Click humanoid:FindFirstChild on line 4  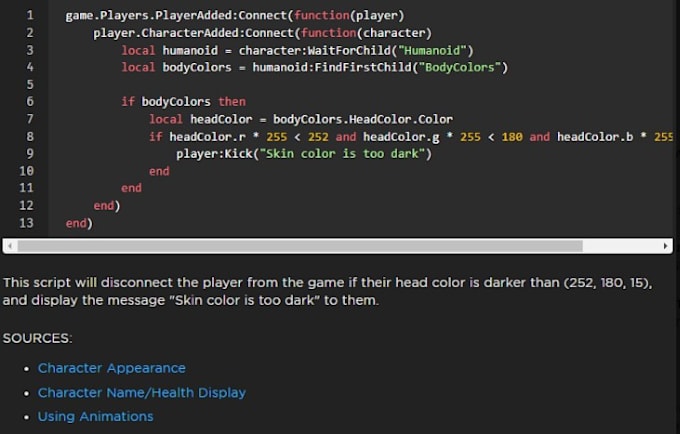[332, 67]
